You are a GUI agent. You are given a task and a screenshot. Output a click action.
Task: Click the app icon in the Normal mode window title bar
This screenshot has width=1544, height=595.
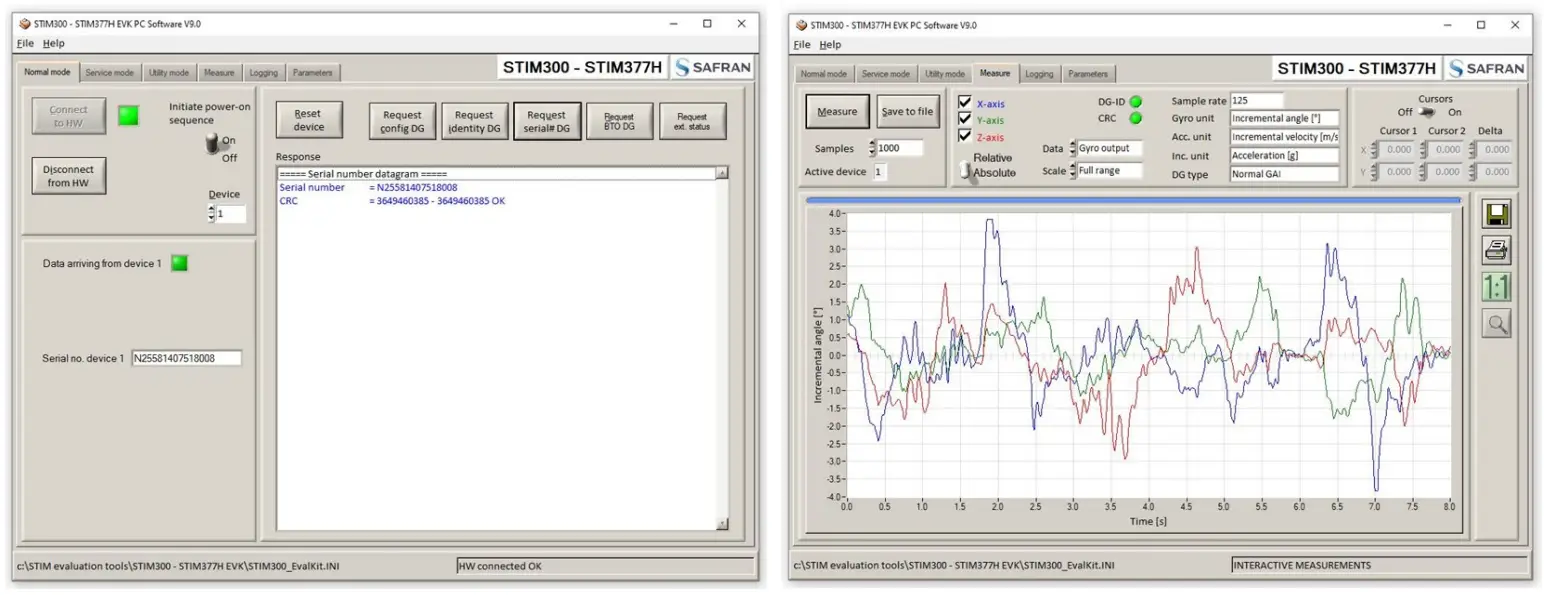25,23
